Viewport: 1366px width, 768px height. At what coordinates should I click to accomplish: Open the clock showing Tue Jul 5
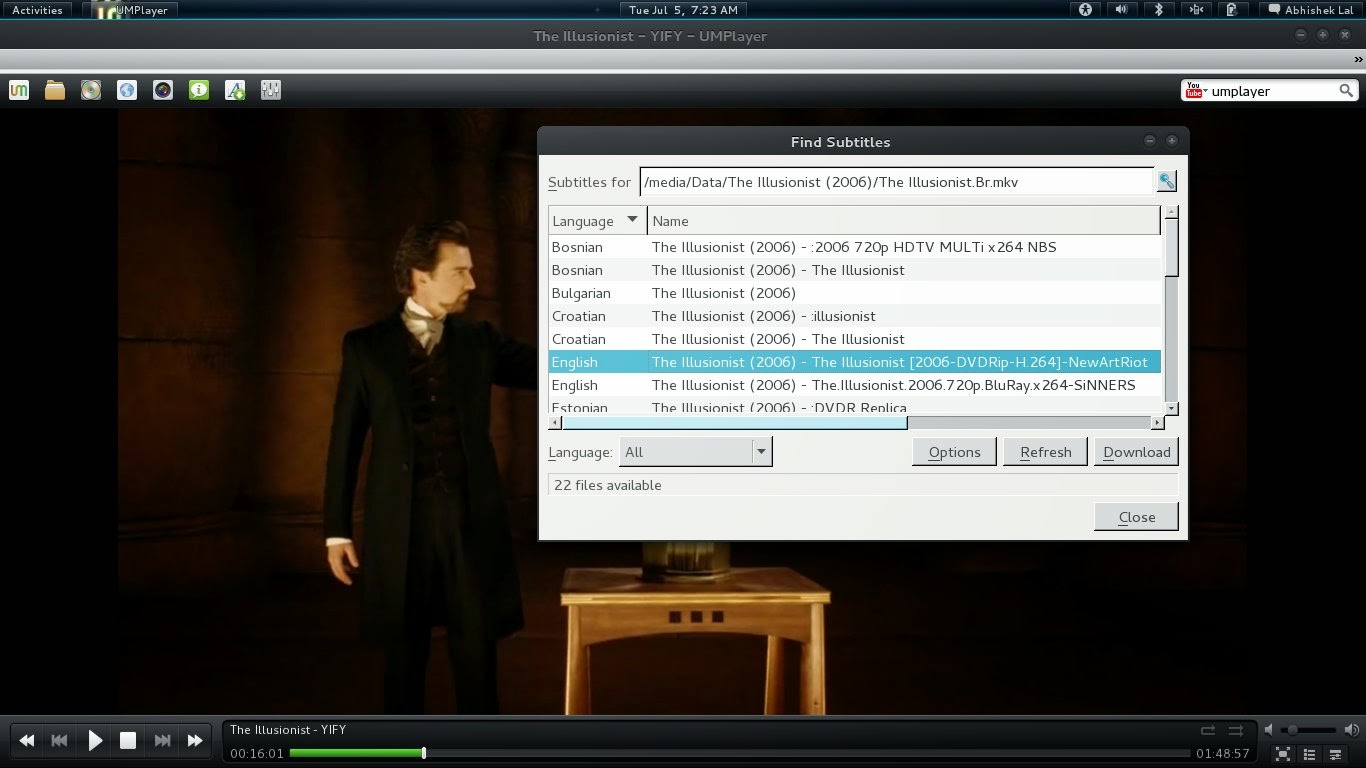point(683,10)
